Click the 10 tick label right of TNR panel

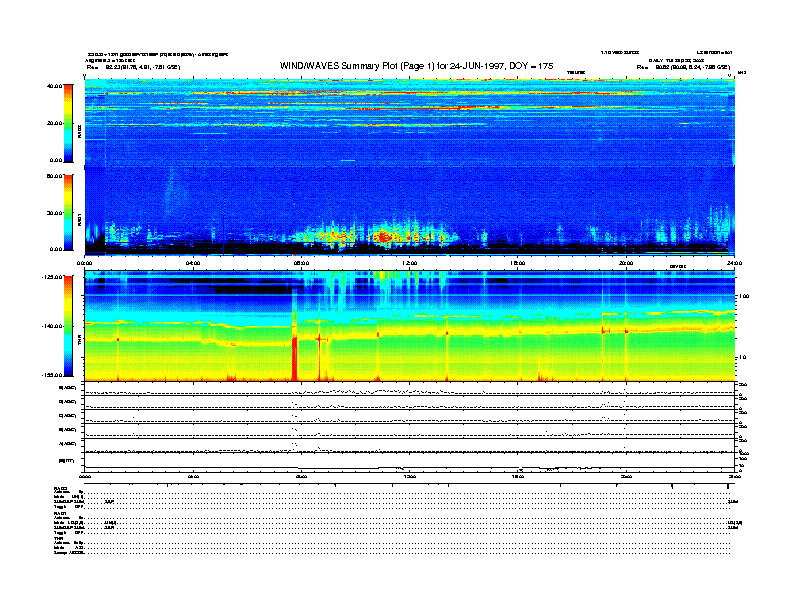[x=743, y=357]
